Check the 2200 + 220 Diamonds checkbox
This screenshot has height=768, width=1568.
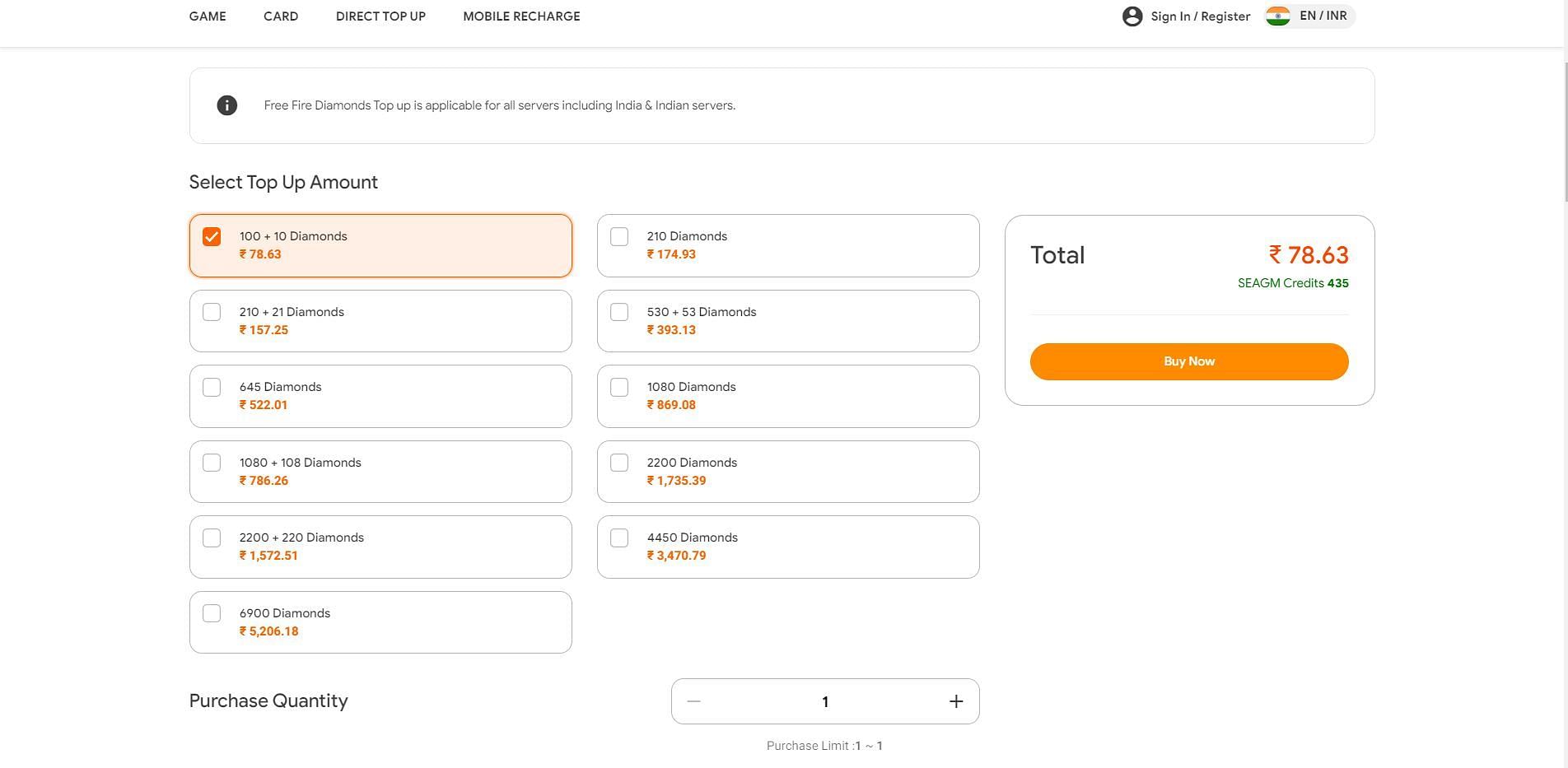pyautogui.click(x=212, y=538)
